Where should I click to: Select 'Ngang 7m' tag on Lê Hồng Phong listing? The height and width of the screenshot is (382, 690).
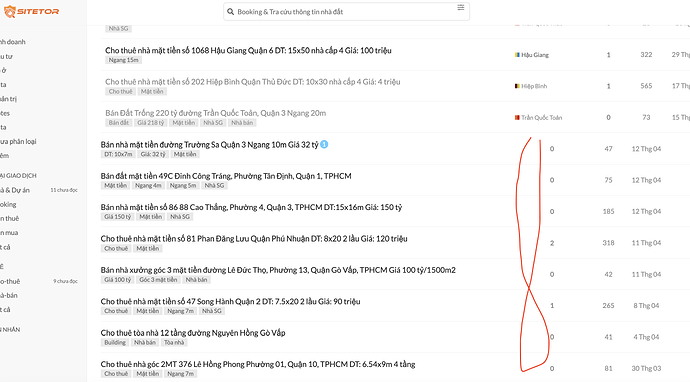point(180,374)
